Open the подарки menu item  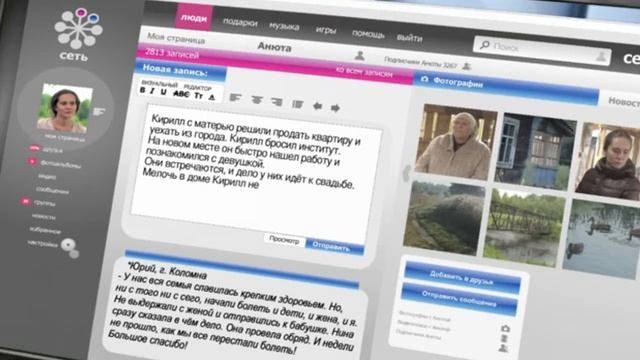240,22
